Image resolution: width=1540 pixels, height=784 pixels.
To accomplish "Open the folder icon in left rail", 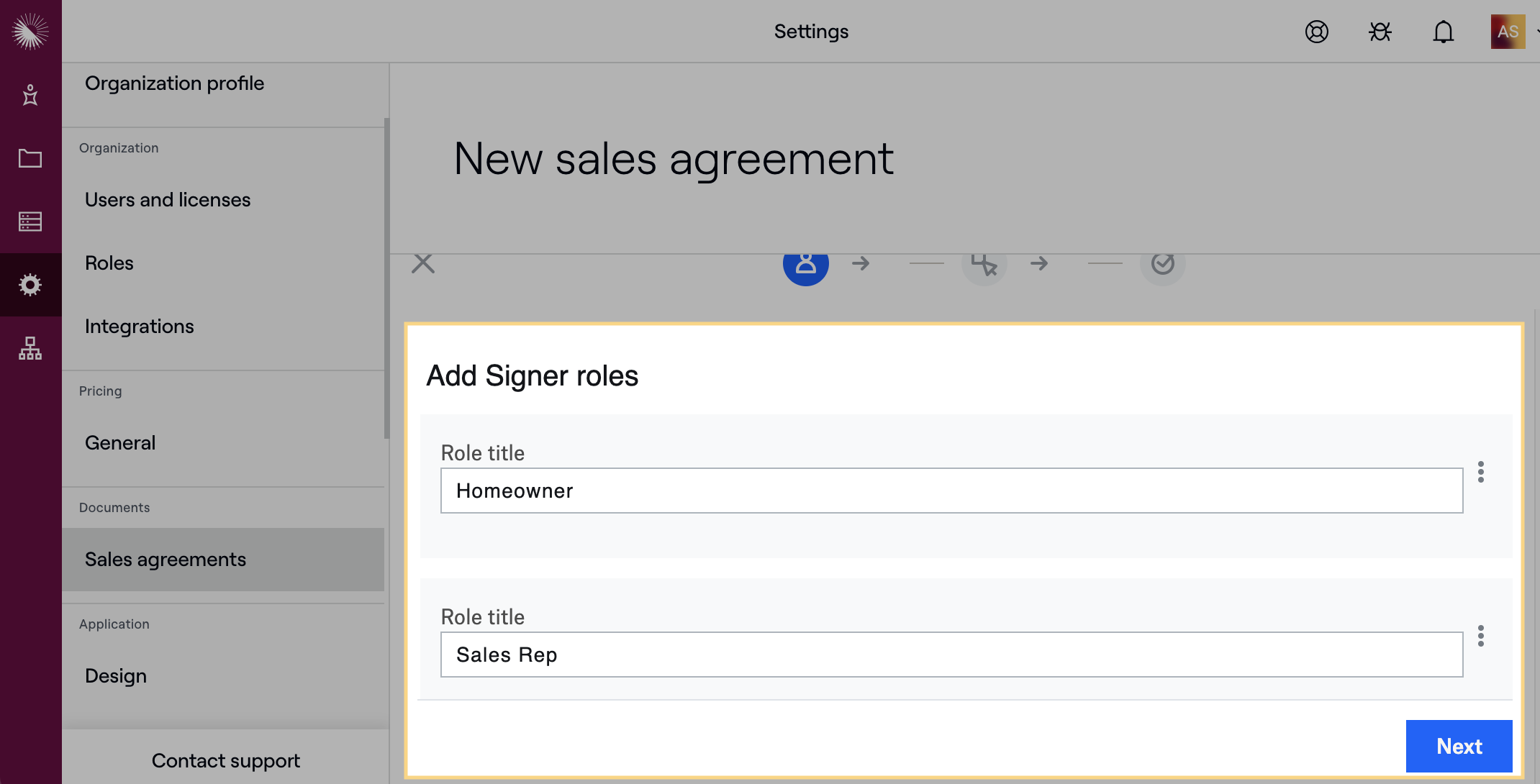I will tap(30, 158).
